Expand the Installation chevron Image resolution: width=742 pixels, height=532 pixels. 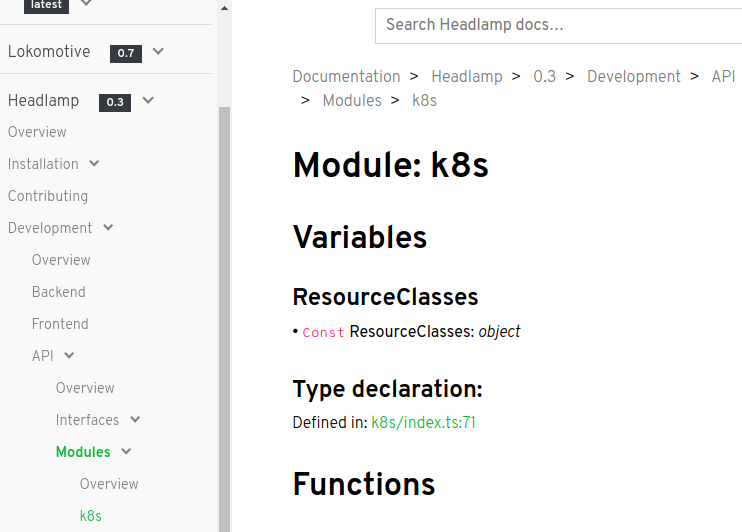tap(94, 164)
